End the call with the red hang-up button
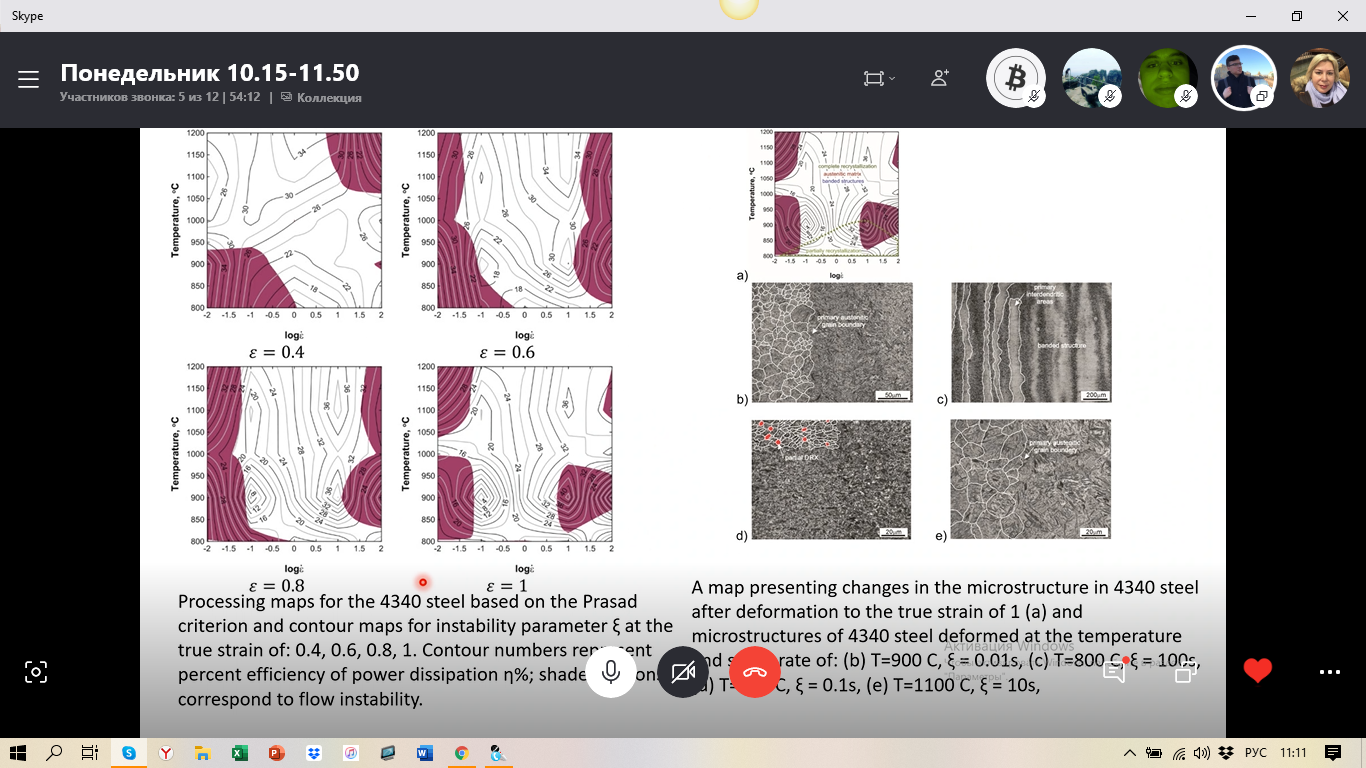 pos(755,672)
